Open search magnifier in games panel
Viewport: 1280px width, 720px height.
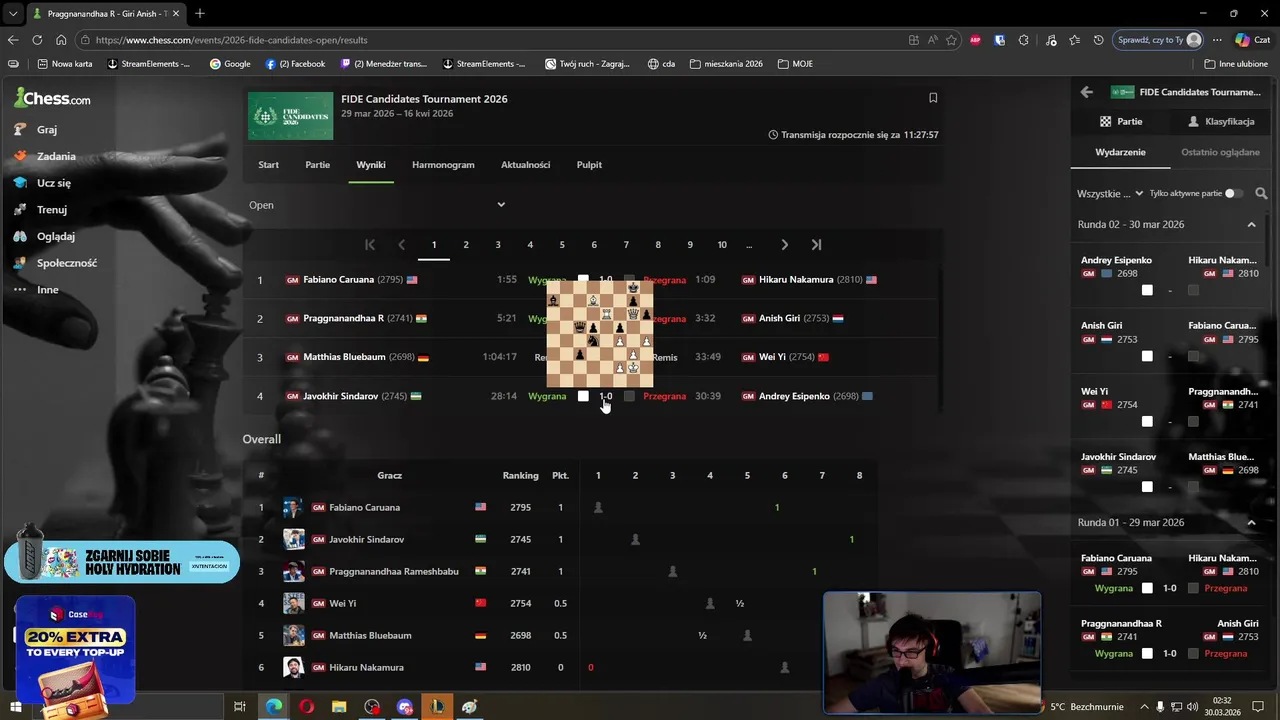tap(1261, 193)
